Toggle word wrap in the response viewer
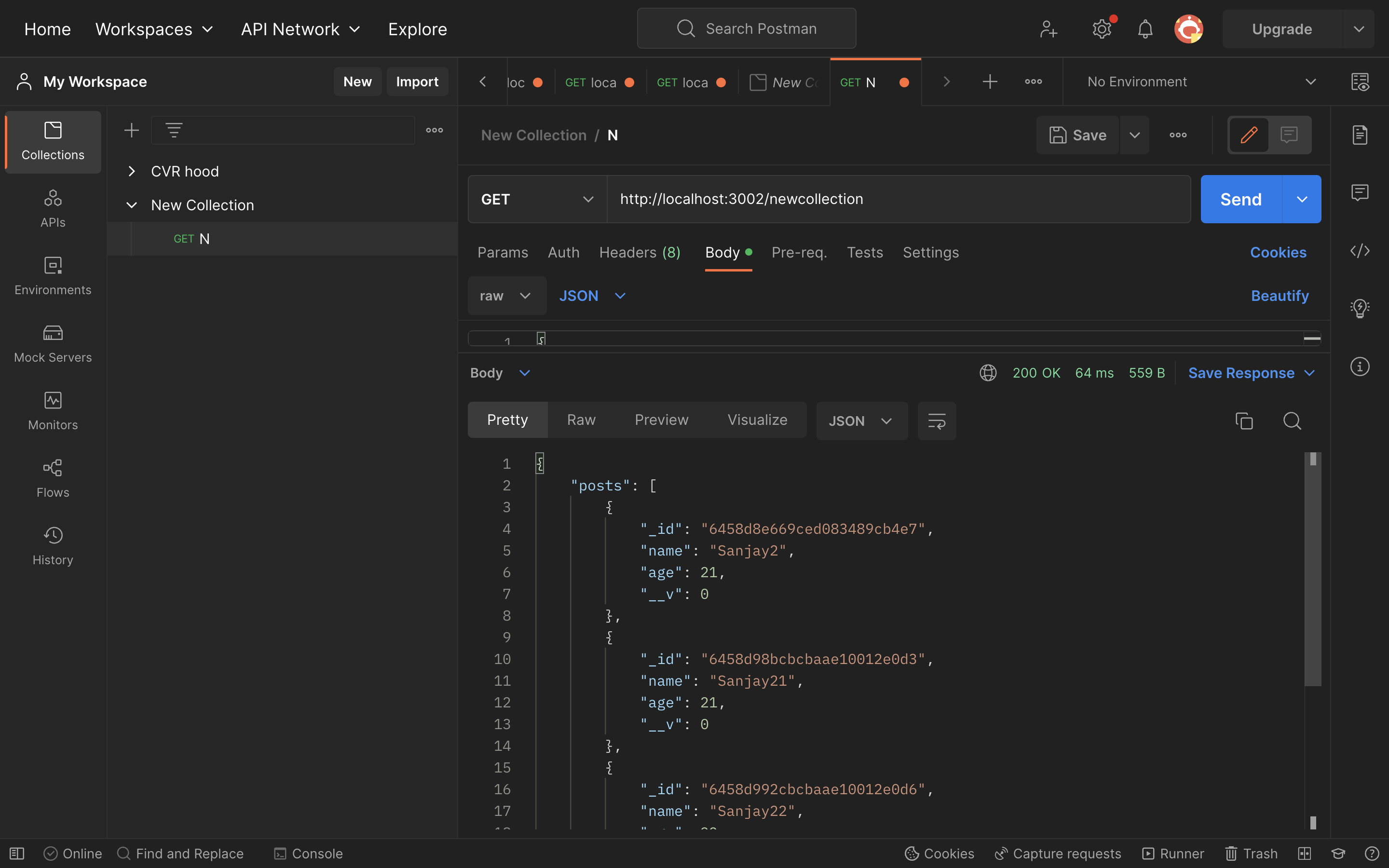 (936, 420)
